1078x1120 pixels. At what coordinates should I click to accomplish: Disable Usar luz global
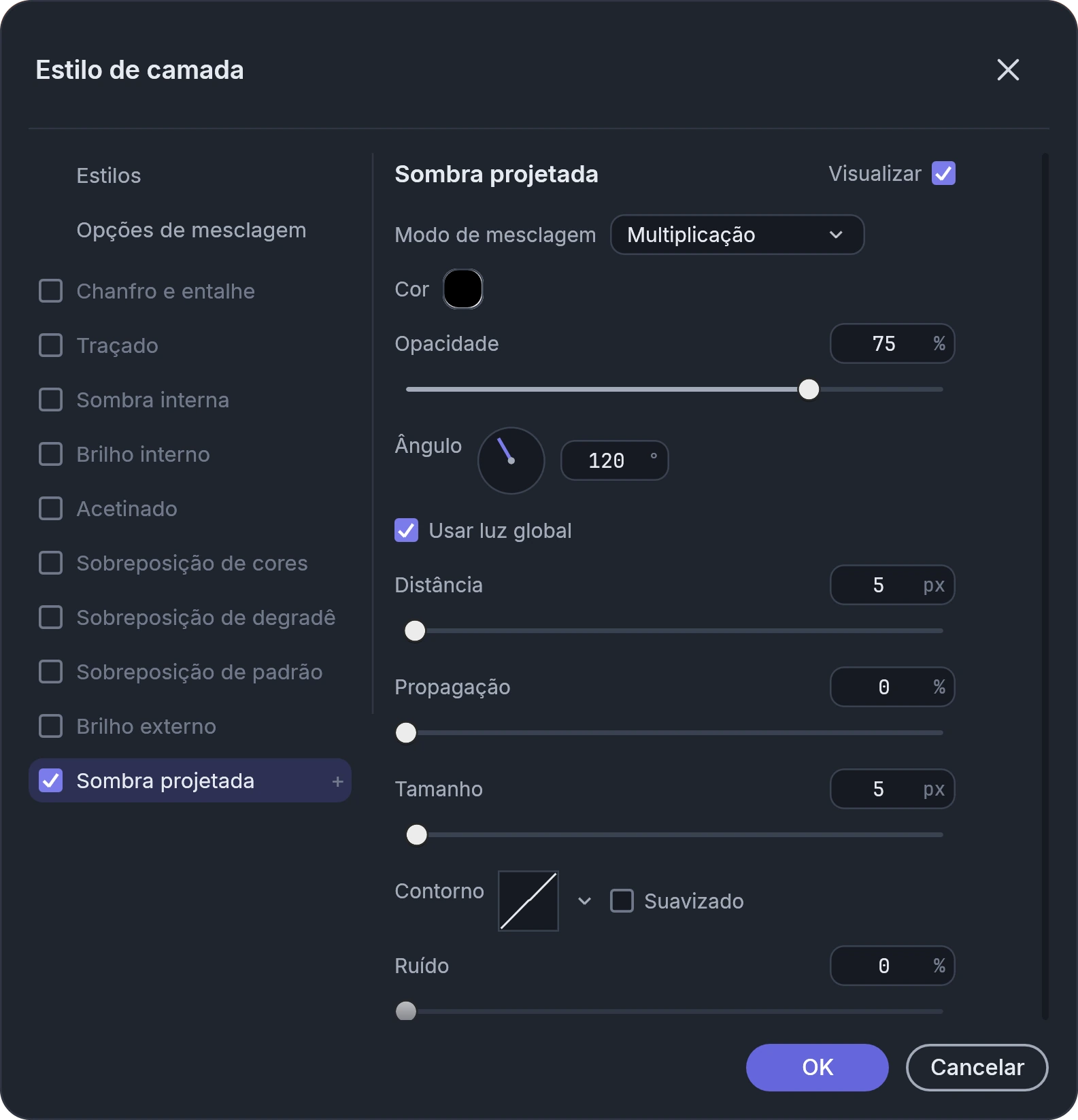pyautogui.click(x=406, y=530)
